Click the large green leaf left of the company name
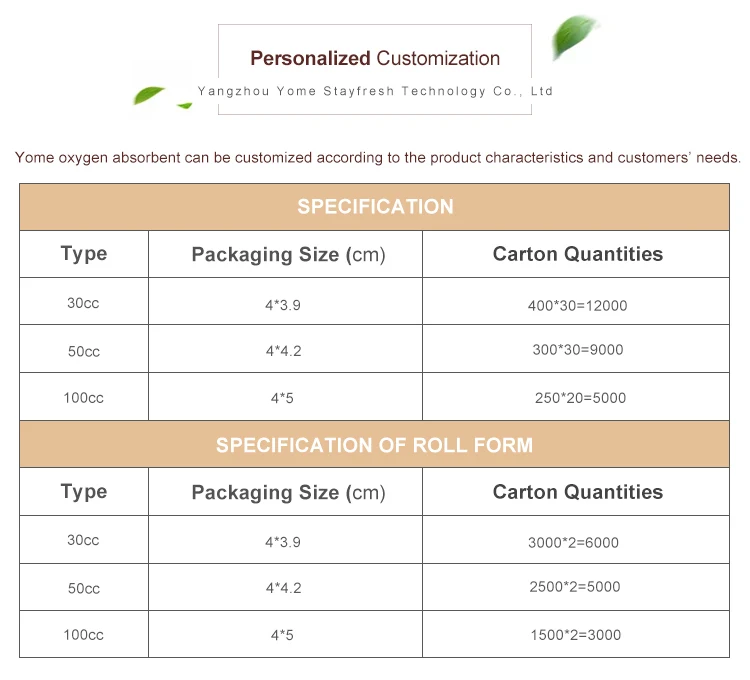This screenshot has height=680, width=750. tap(150, 94)
